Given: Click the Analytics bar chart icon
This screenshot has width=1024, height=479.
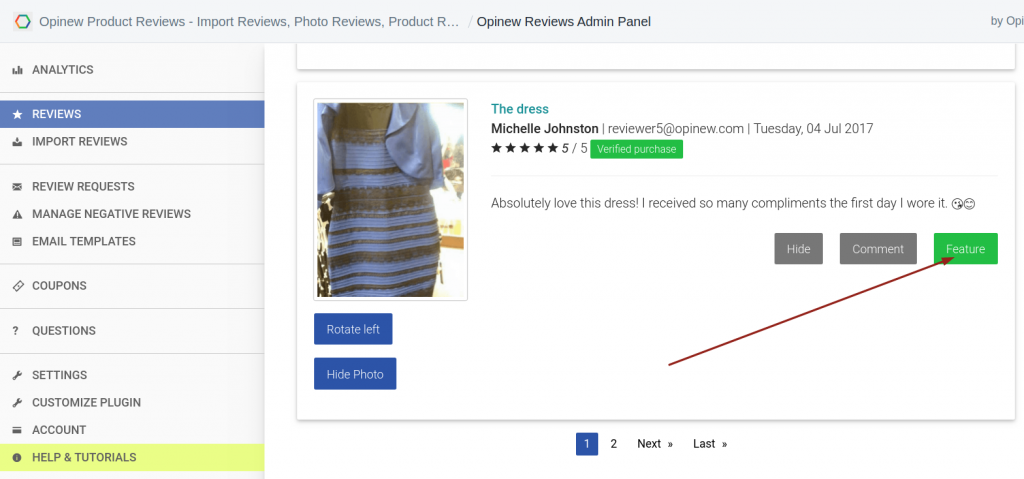Looking at the screenshot, I should (x=18, y=70).
